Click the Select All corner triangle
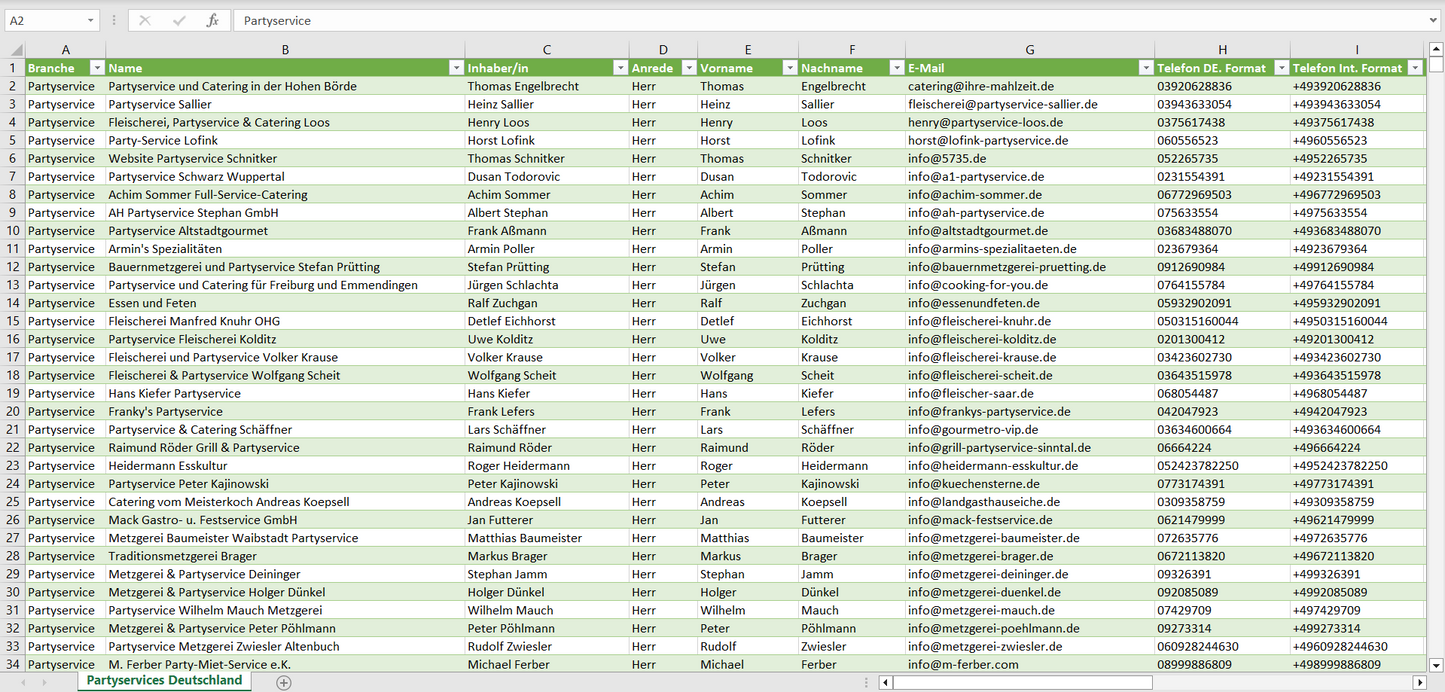This screenshot has height=692, width=1445. click(x=14, y=50)
